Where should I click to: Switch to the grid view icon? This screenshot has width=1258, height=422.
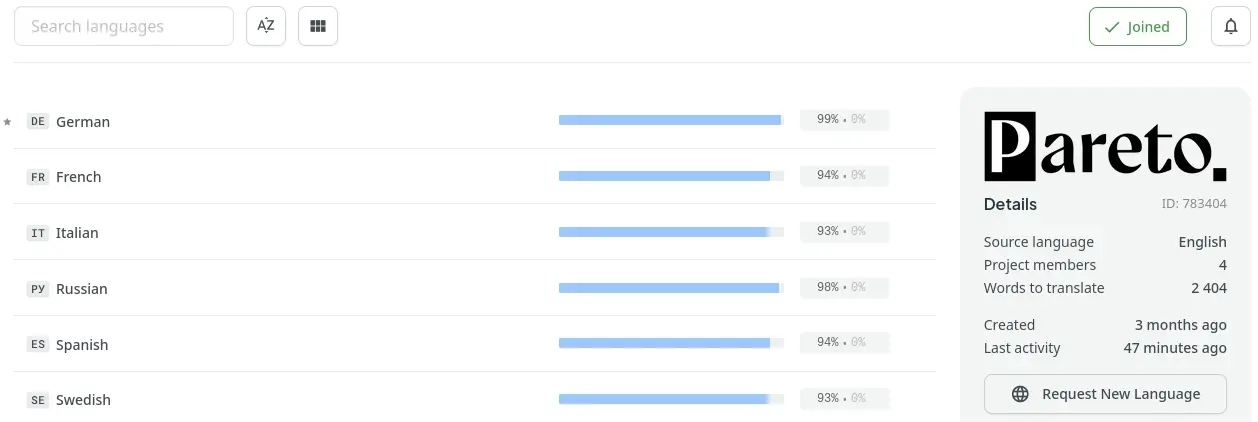pyautogui.click(x=318, y=26)
